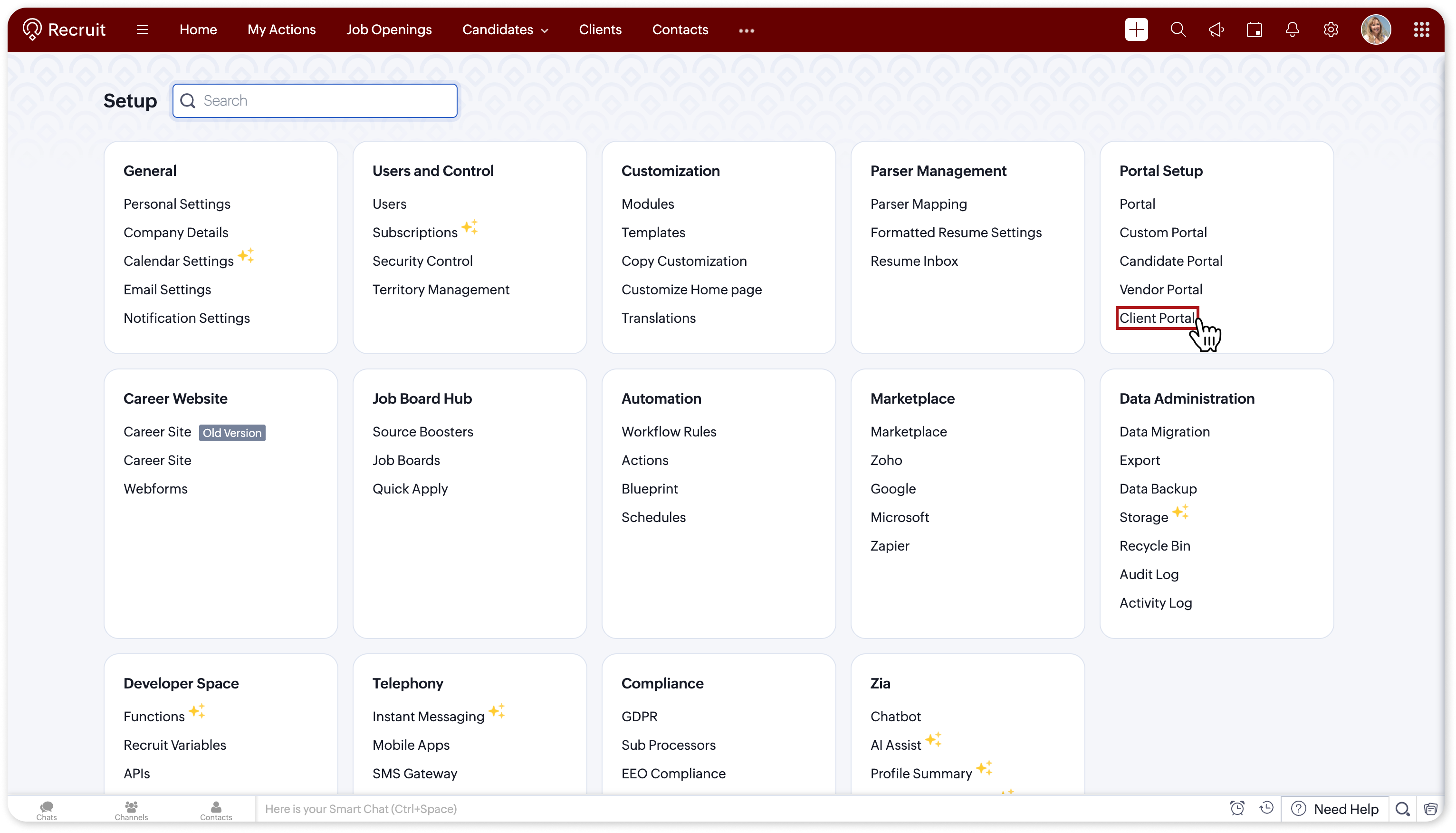Open the apps grid launcher icon
Screen dimensions: 1456x833
coord(1421,30)
